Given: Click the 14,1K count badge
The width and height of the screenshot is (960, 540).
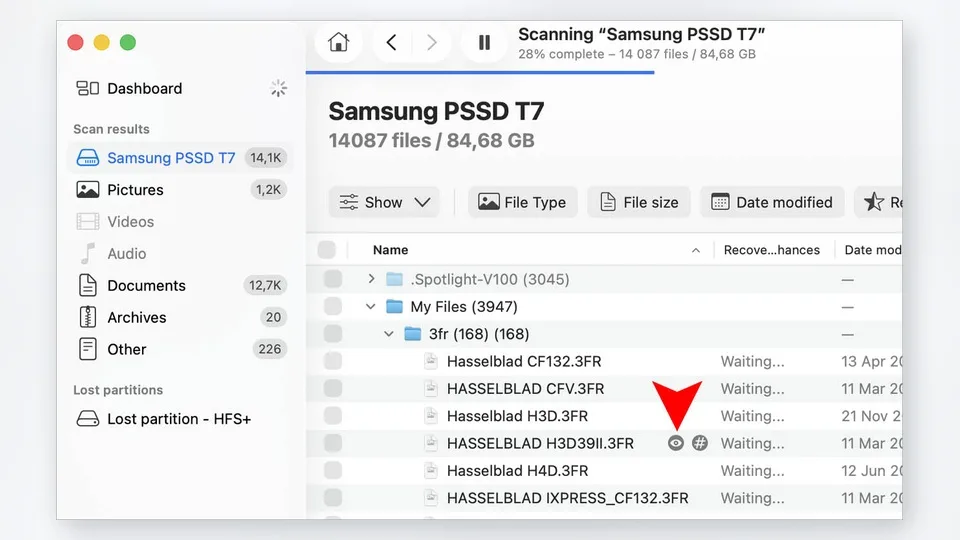Looking at the screenshot, I should [x=266, y=158].
